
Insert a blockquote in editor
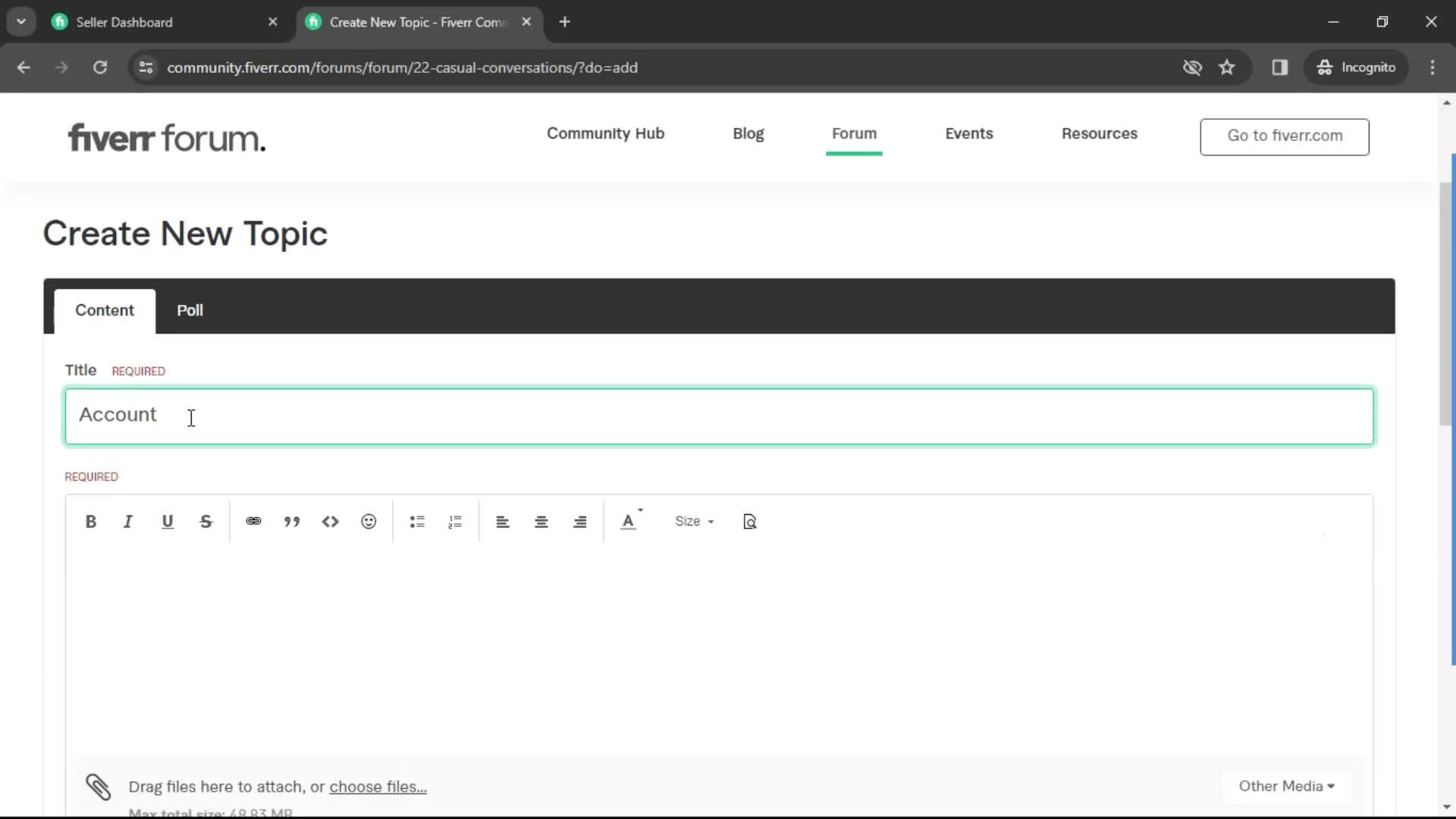[293, 521]
